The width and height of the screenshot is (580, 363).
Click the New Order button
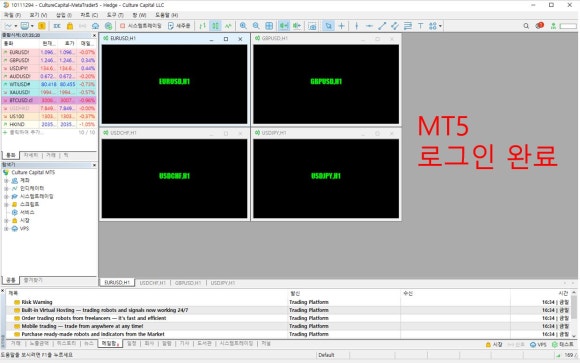point(179,26)
